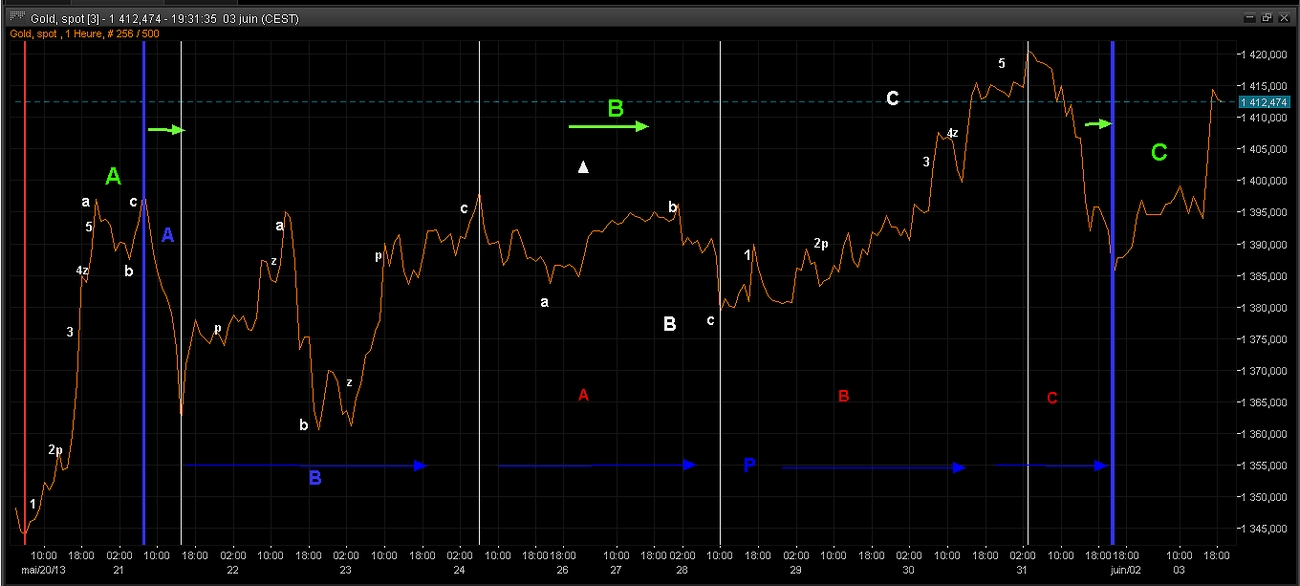Select the white upward triangle marker
This screenshot has width=1300, height=586.
point(584,167)
